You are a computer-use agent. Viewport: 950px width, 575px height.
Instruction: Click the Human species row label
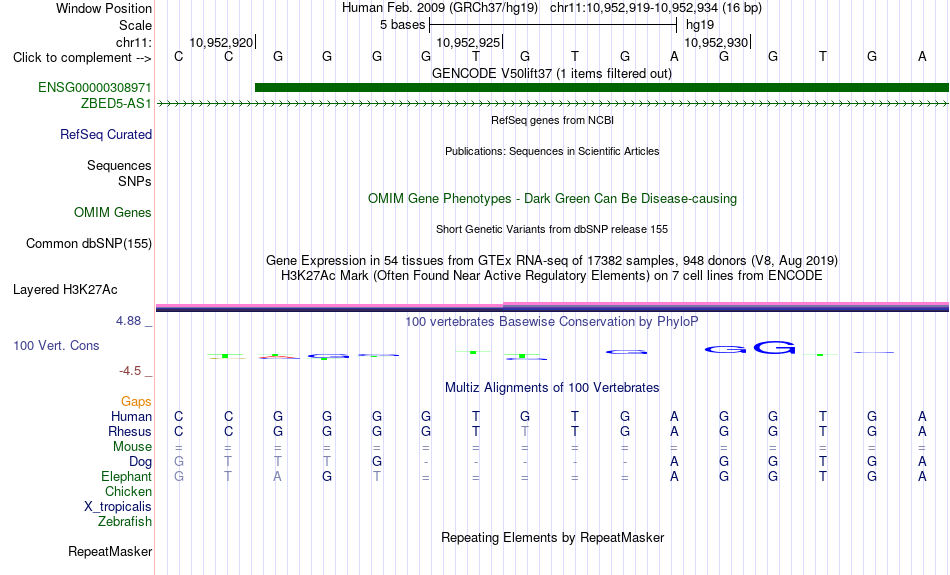click(x=131, y=417)
